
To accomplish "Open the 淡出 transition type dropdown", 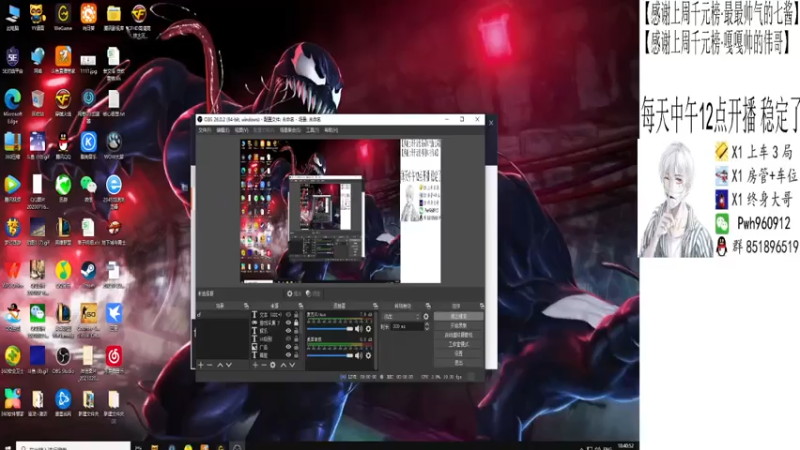I will [402, 316].
